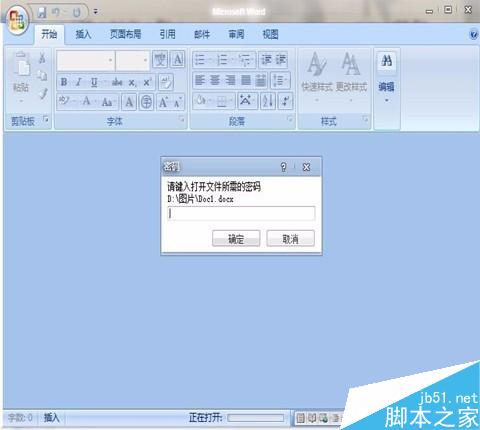Toggle Show/Hide paragraph marks

[286, 101]
